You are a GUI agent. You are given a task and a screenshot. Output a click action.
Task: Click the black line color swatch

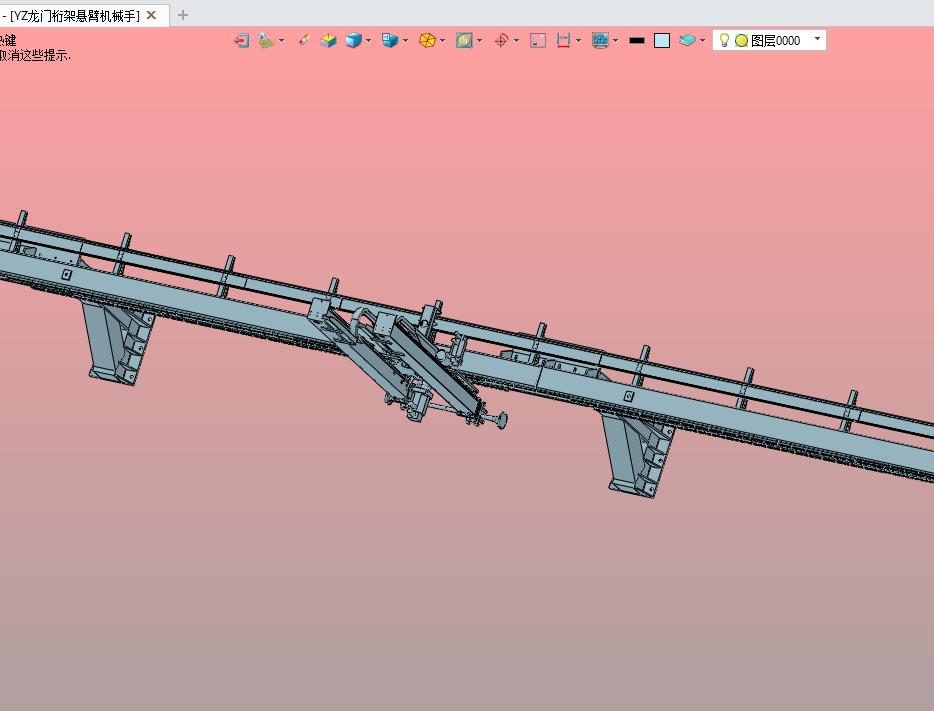[x=636, y=41]
